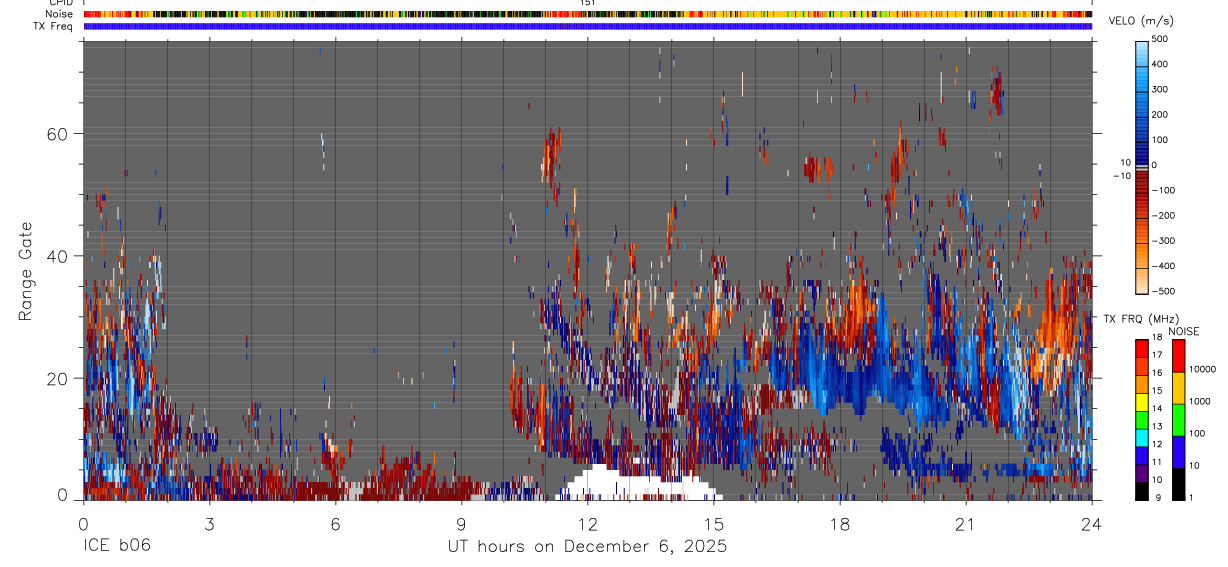Click the x-axis tick label 3

click(209, 525)
